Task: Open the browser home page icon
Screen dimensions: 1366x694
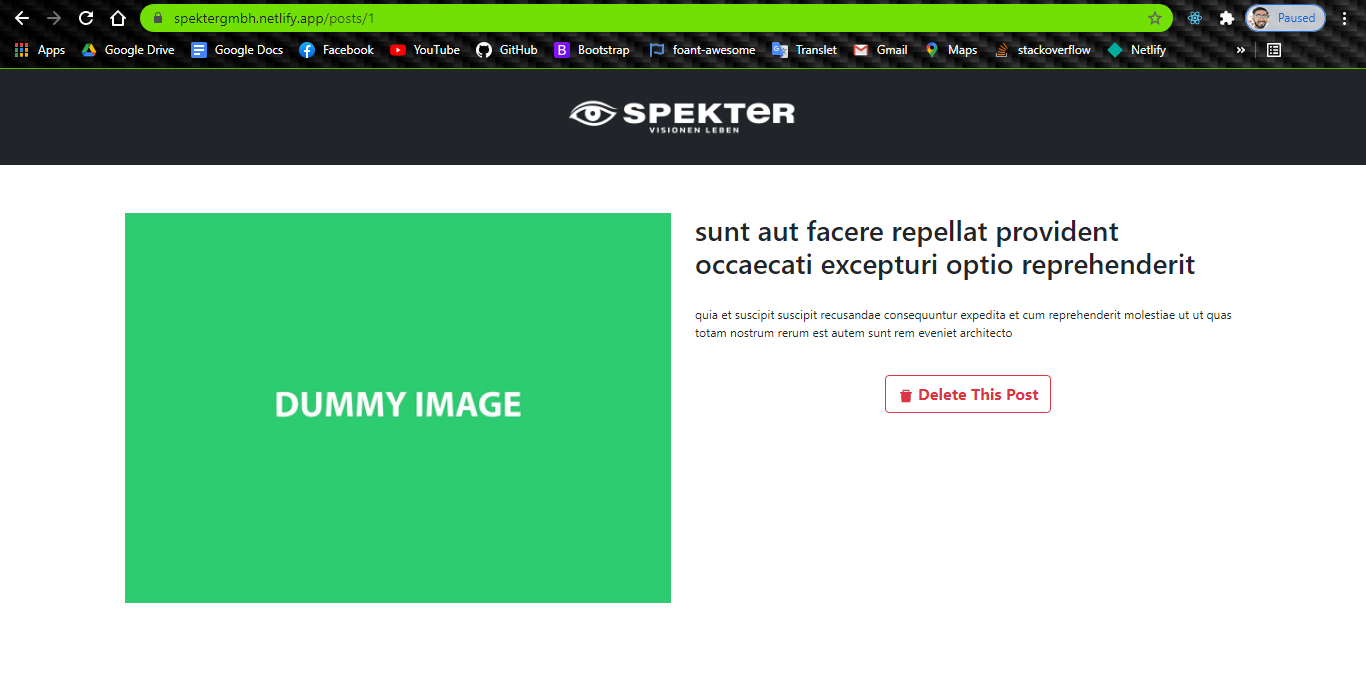Action: pyautogui.click(x=118, y=18)
